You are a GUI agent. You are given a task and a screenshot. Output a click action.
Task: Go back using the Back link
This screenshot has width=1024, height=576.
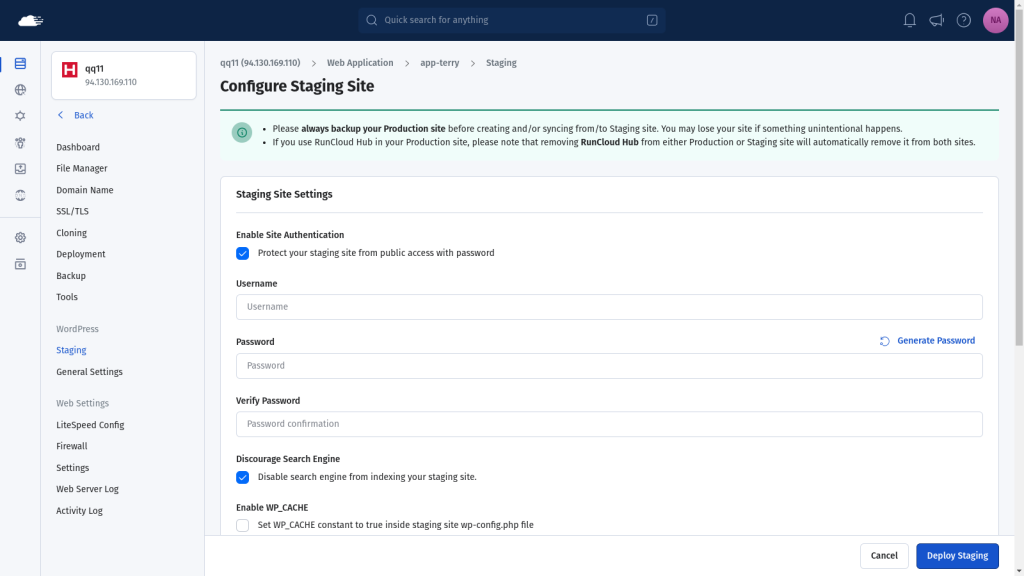click(76, 115)
